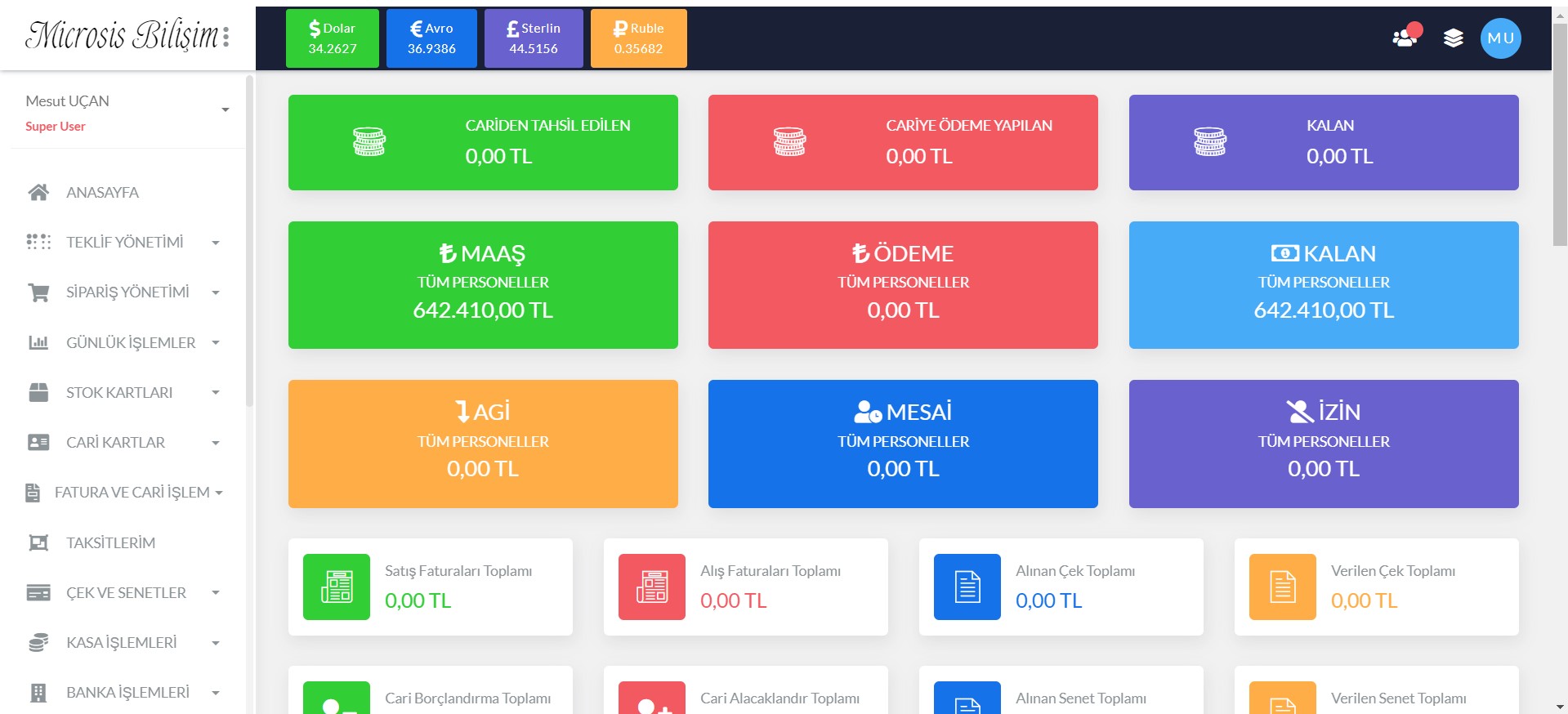This screenshot has height=714, width=1568.
Task: Click the MU profile avatar
Action: coord(1500,38)
